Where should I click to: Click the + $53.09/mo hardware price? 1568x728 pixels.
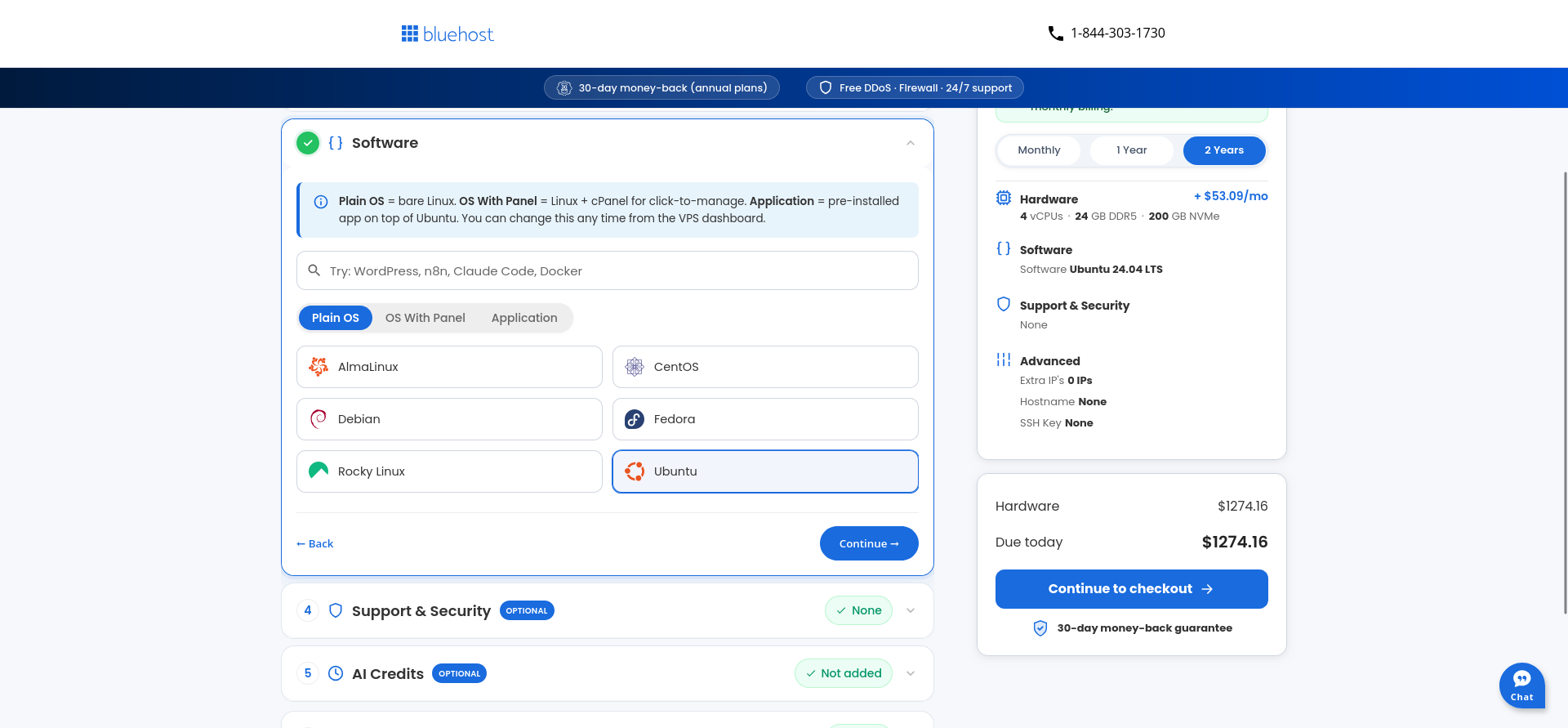coord(1231,196)
